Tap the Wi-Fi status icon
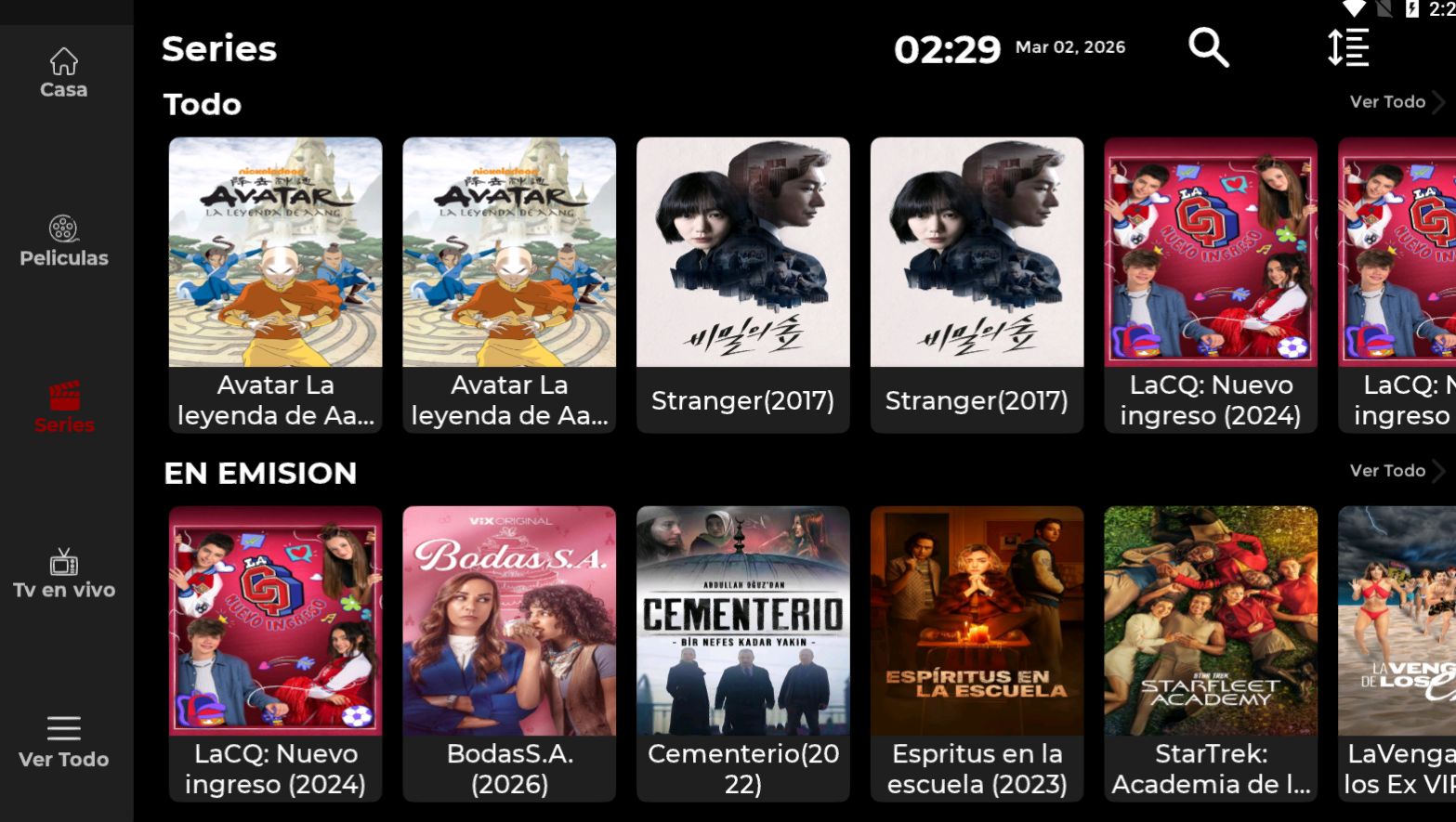Screen dimensions: 1456x822 [1354, 8]
